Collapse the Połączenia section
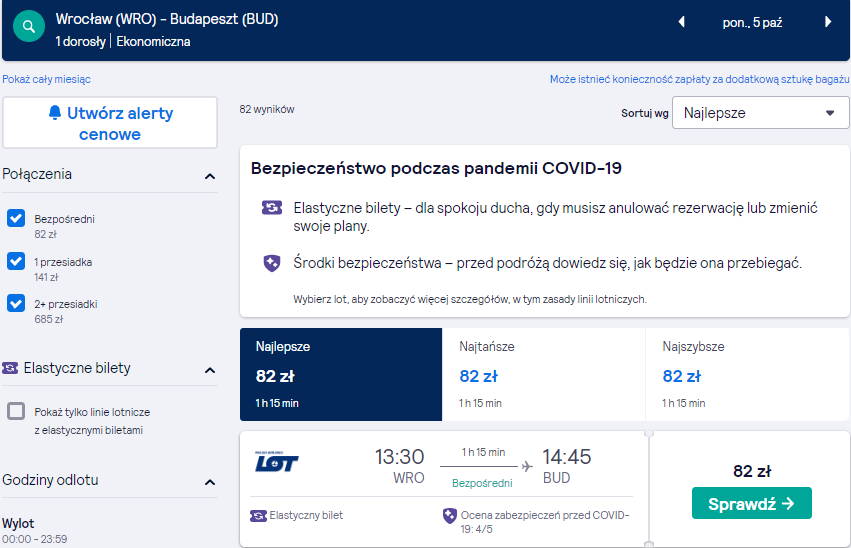 tap(210, 176)
